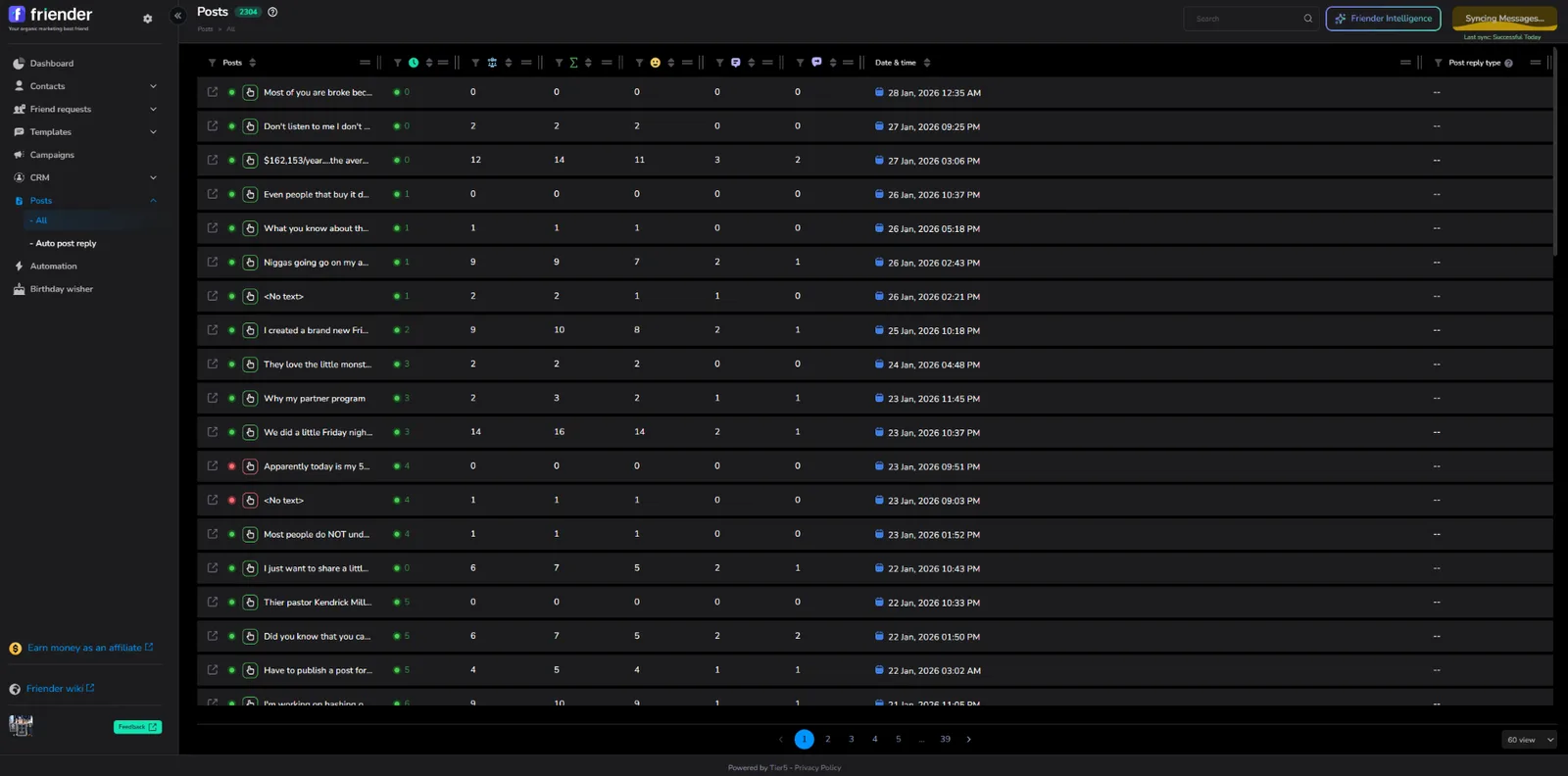
Task: Toggle status dot on 'They love the little monst' row
Action: tap(232, 364)
